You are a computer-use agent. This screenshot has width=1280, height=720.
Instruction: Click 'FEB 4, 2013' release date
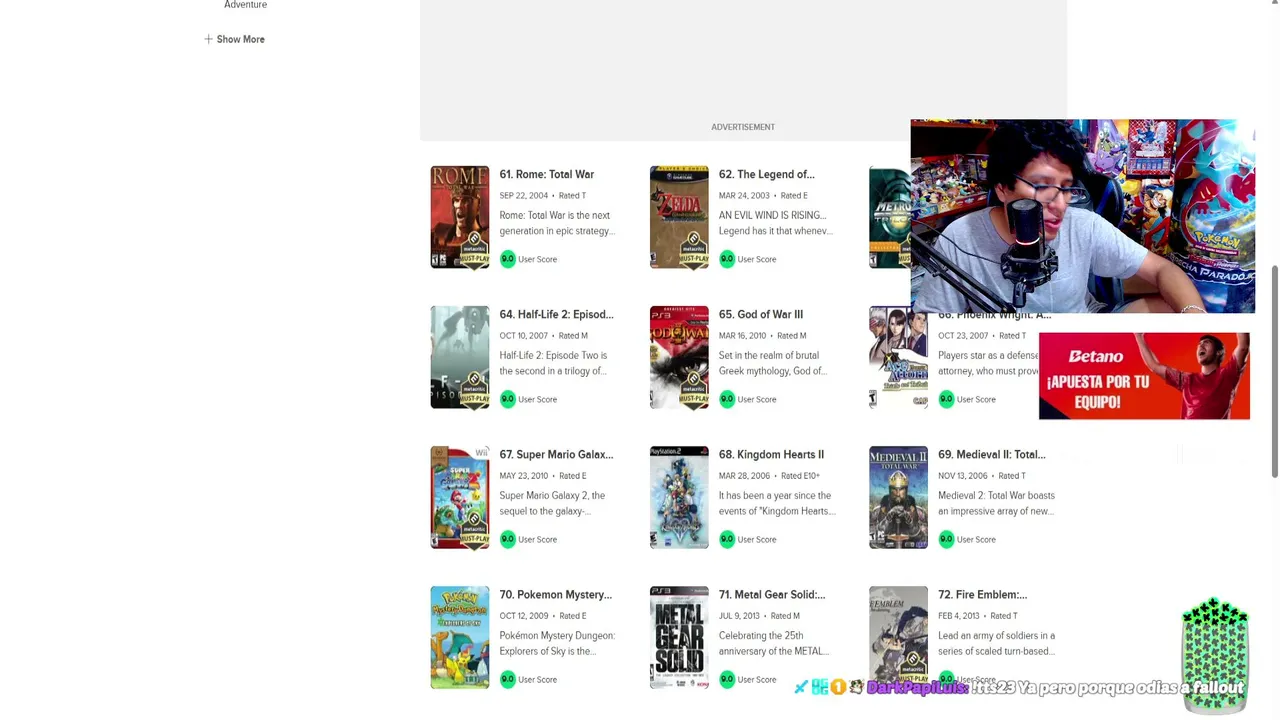958,615
